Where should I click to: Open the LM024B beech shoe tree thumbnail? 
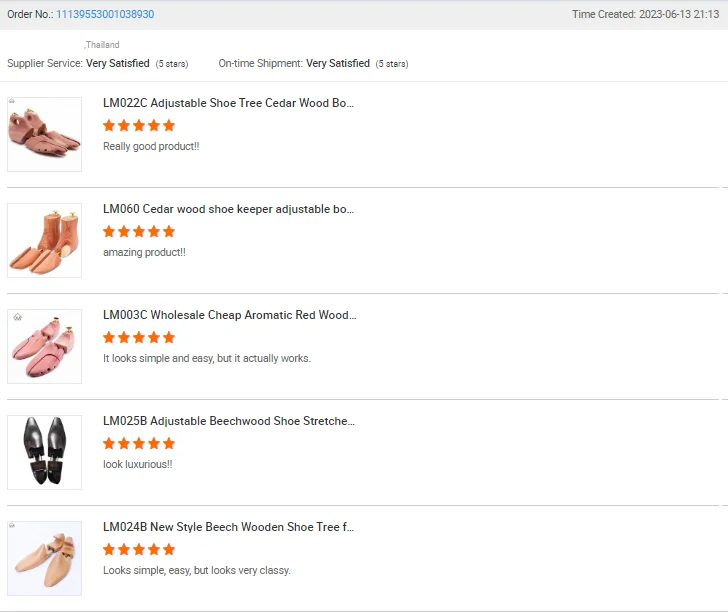(x=44, y=558)
